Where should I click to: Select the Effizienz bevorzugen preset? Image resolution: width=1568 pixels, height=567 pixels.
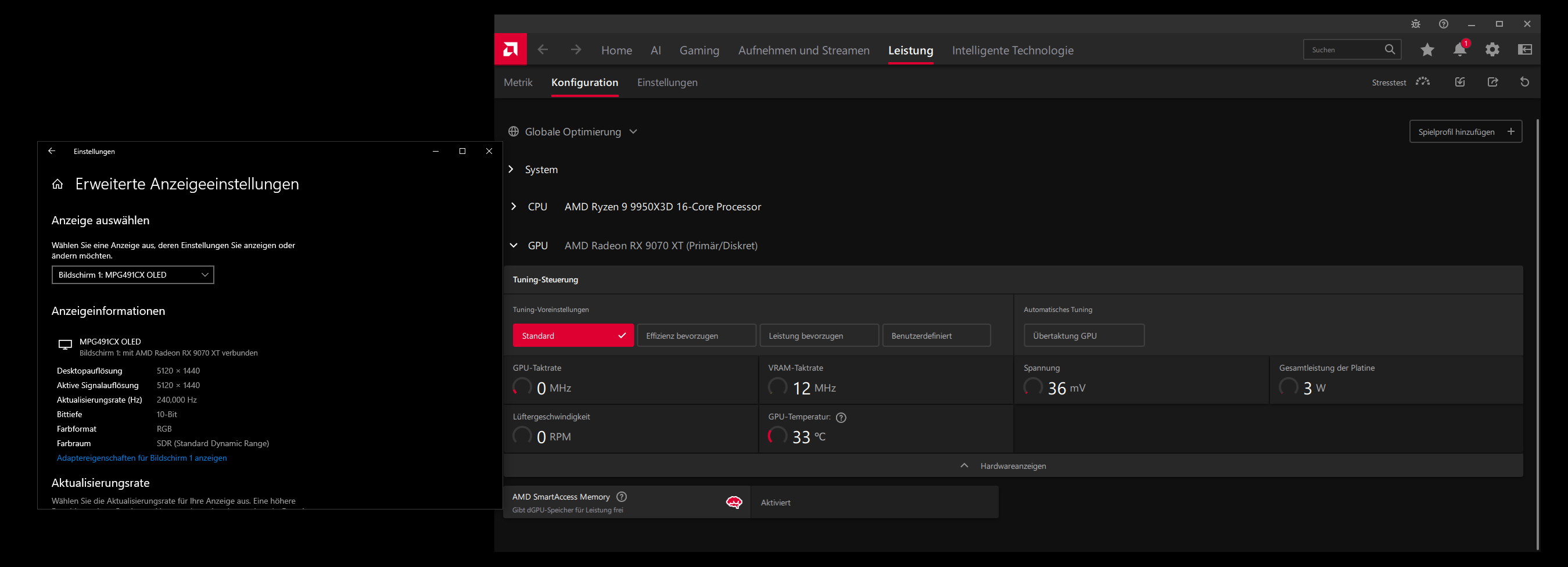click(x=697, y=335)
